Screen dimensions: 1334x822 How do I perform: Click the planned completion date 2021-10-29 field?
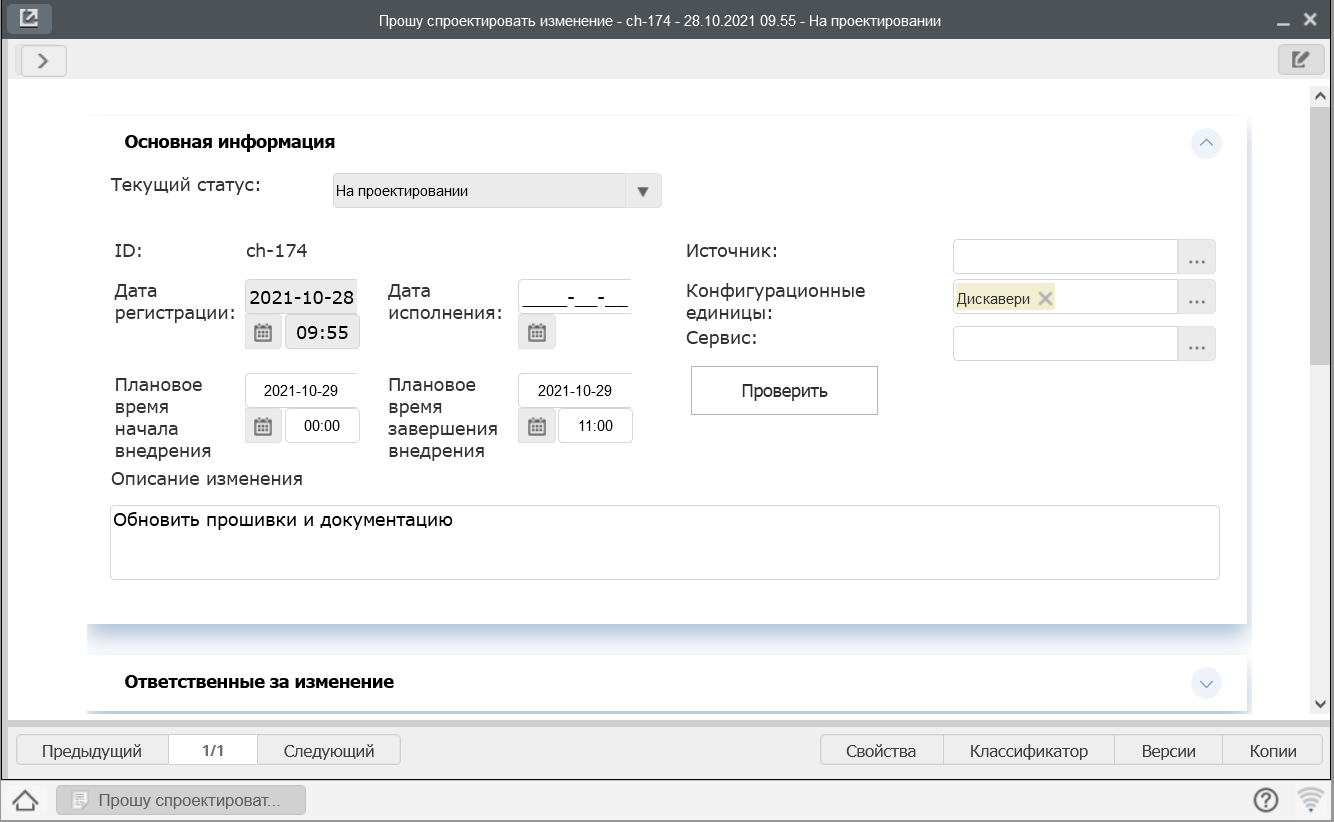pyautogui.click(x=575, y=390)
